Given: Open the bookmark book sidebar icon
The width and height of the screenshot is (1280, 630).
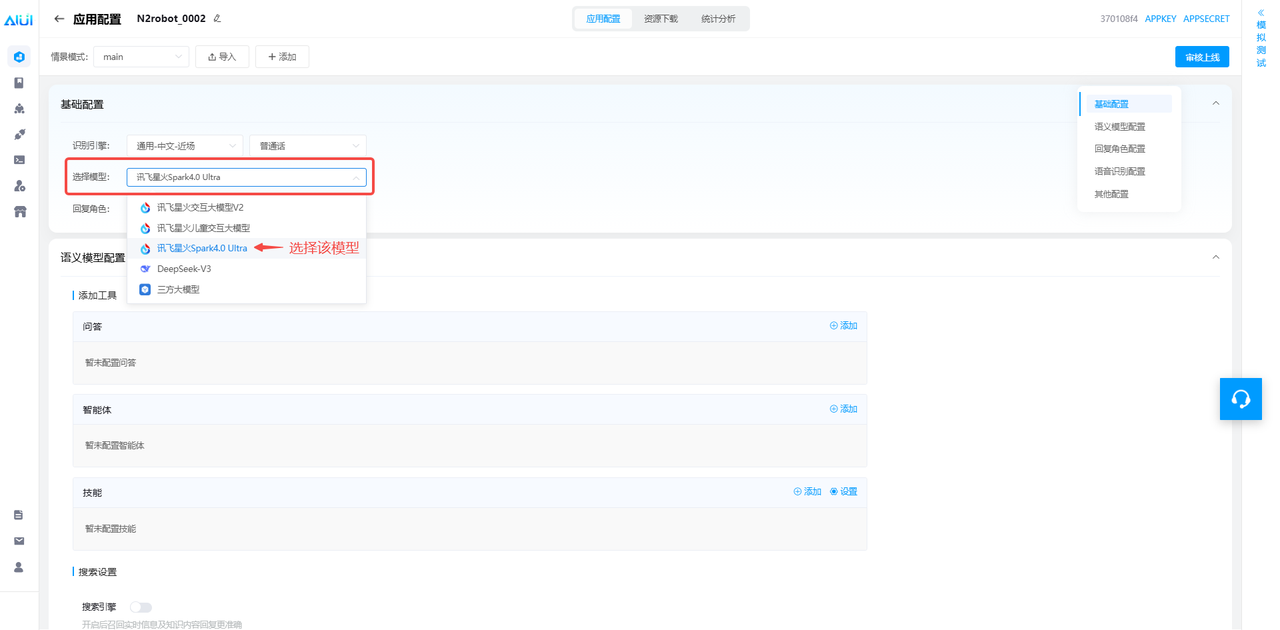Looking at the screenshot, I should [x=19, y=83].
